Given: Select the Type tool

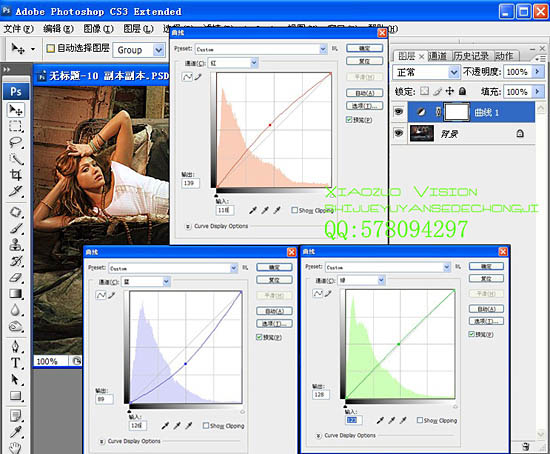Looking at the screenshot, I should click(x=15, y=362).
